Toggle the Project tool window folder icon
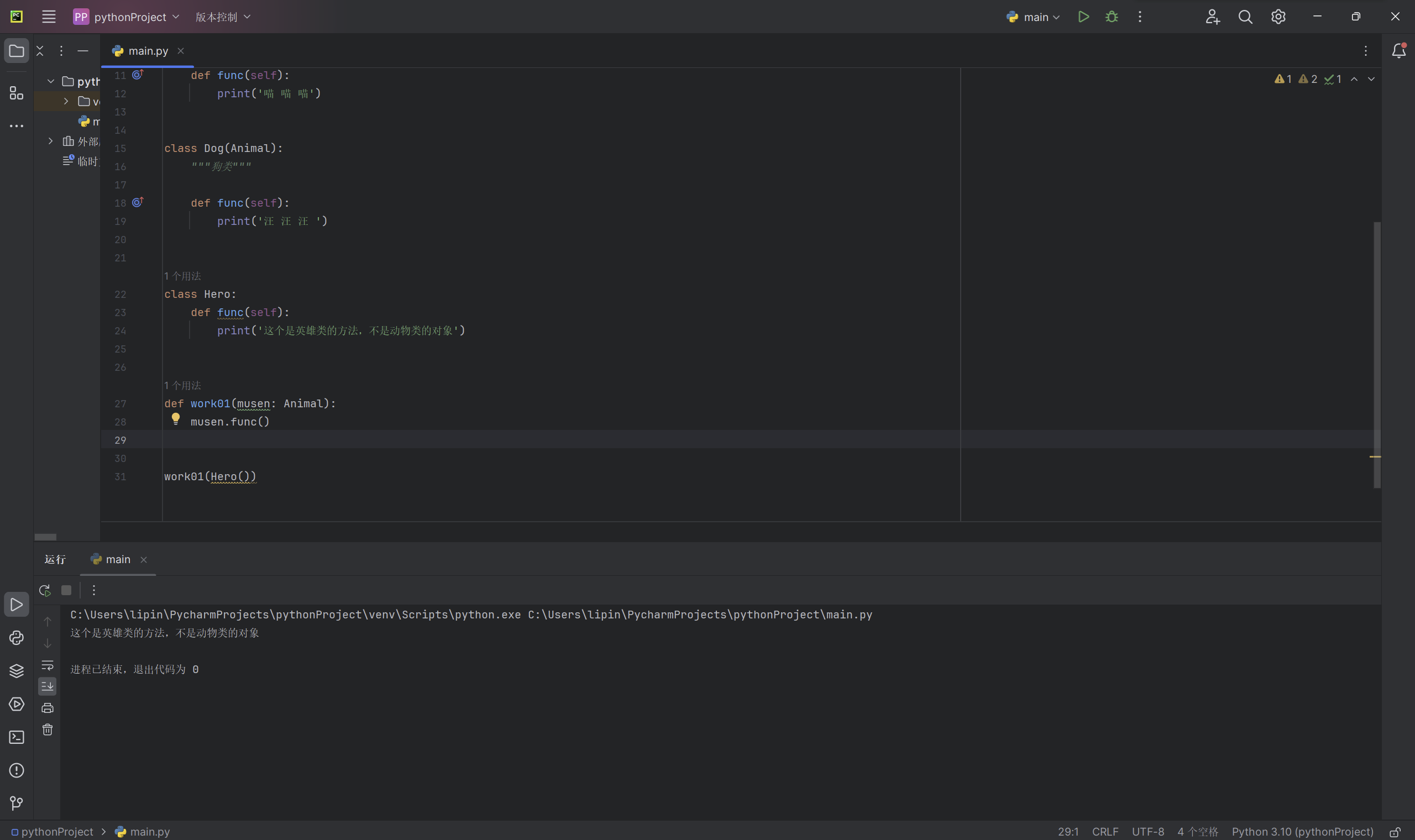The height and width of the screenshot is (840, 1415). click(17, 51)
